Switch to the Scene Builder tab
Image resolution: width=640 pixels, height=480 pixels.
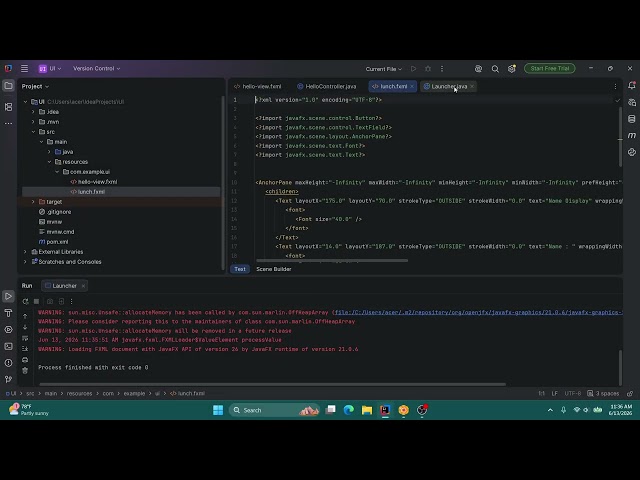(273, 269)
